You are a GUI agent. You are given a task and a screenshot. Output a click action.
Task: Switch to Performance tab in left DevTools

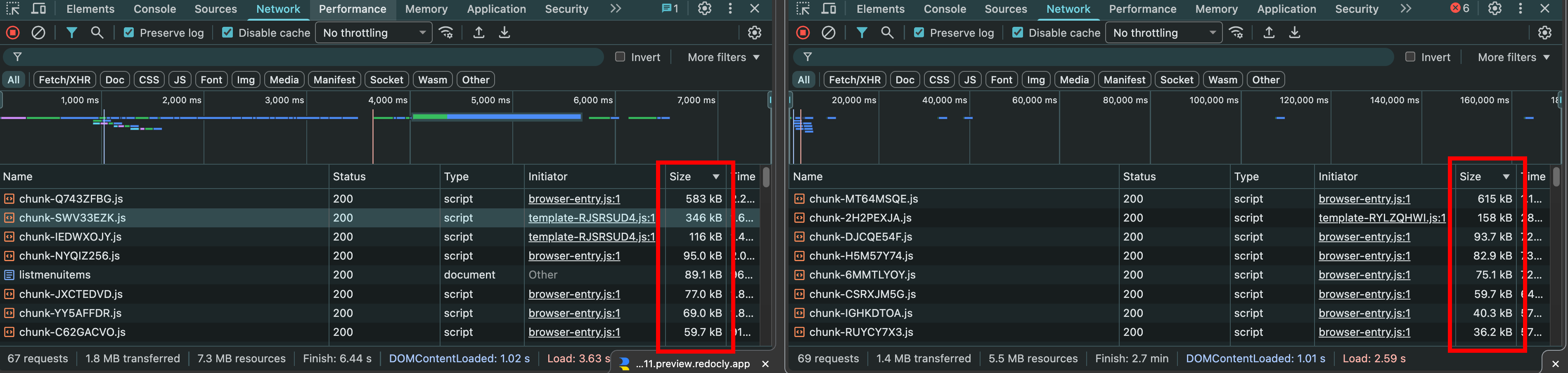[x=353, y=9]
